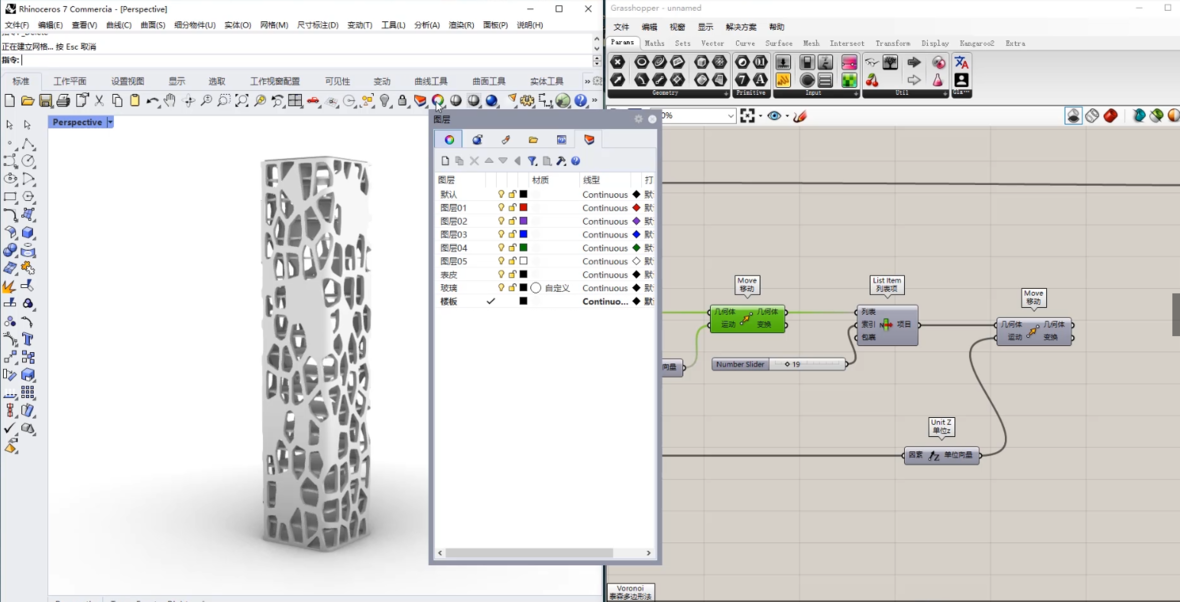Click the cherry icon in Util group
This screenshot has height=602, width=1180.
pyautogui.click(x=871, y=79)
